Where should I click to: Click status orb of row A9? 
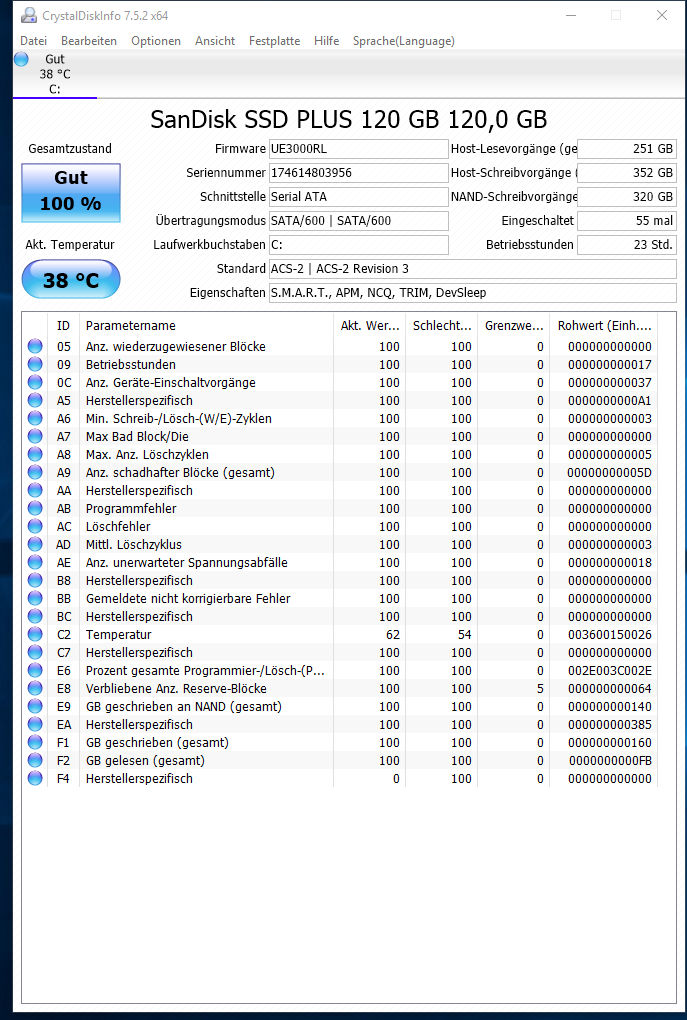(34, 473)
